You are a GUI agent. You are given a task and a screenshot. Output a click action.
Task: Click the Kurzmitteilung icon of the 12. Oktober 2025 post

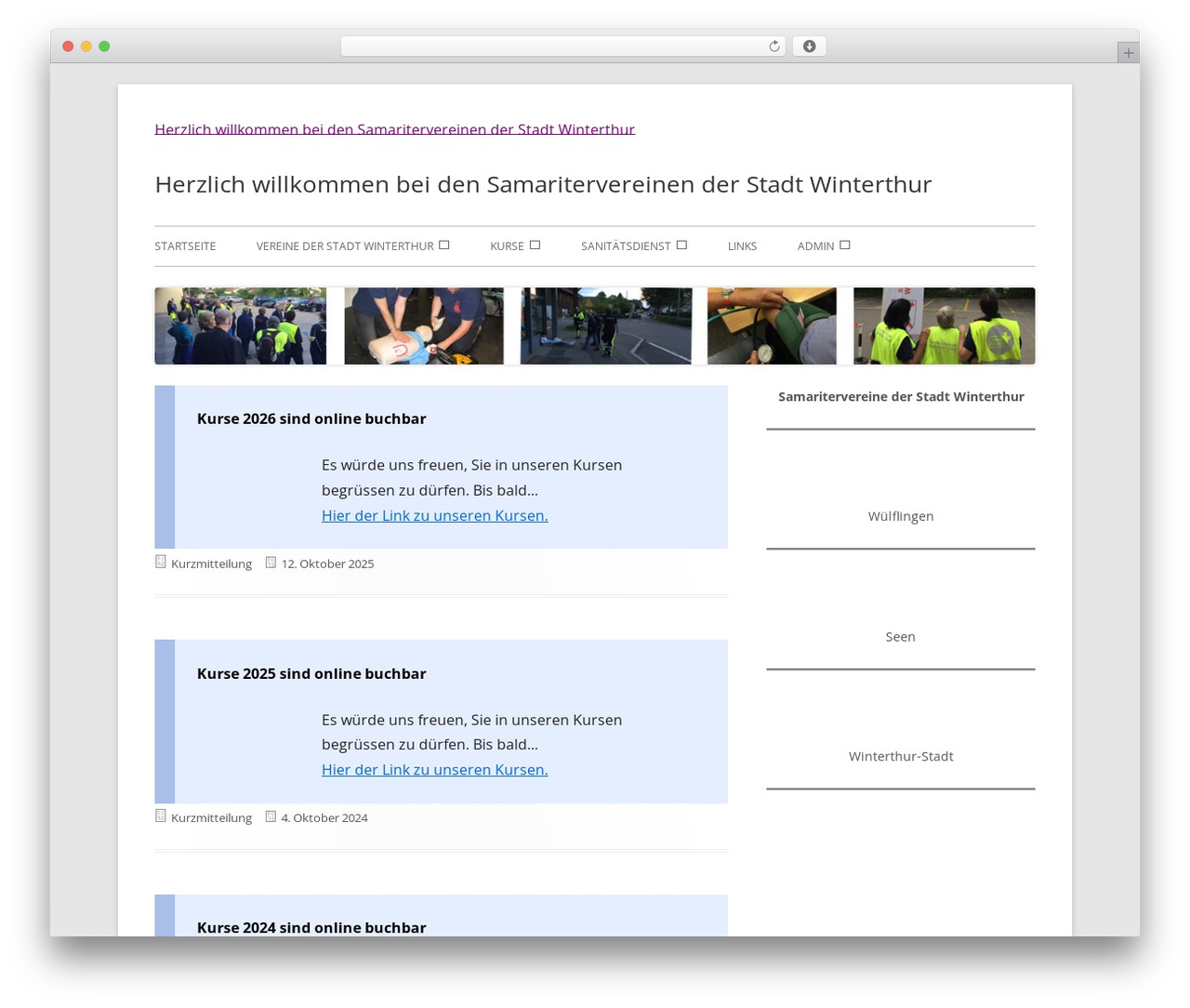pos(161,563)
